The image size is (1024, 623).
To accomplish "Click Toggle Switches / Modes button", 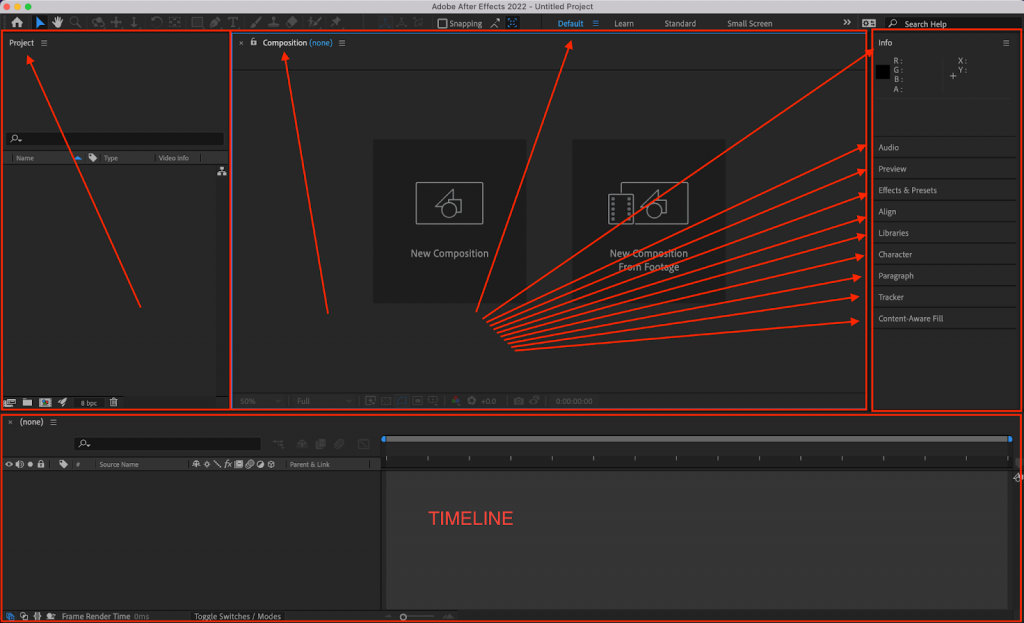I will (237, 616).
